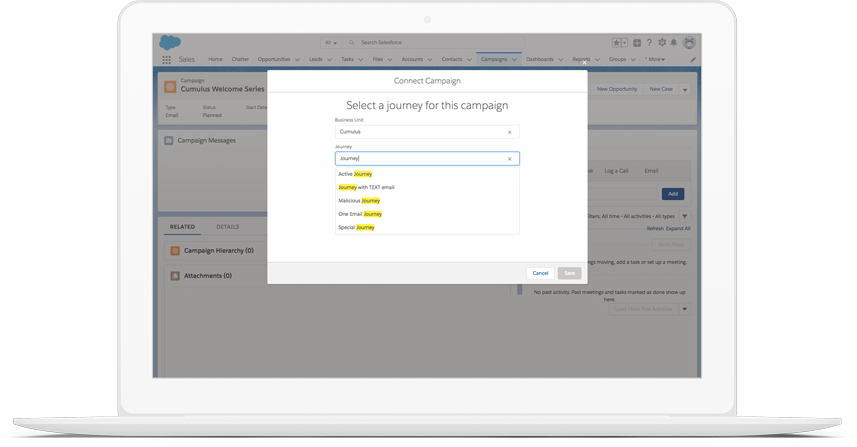Expand the Accounts tab dropdown chevron

[x=430, y=60]
